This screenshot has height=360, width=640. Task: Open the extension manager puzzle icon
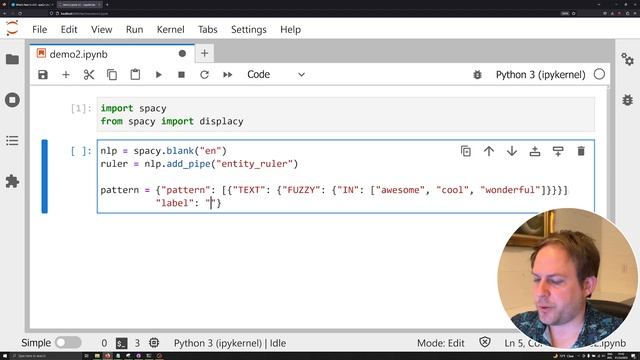click(12, 181)
